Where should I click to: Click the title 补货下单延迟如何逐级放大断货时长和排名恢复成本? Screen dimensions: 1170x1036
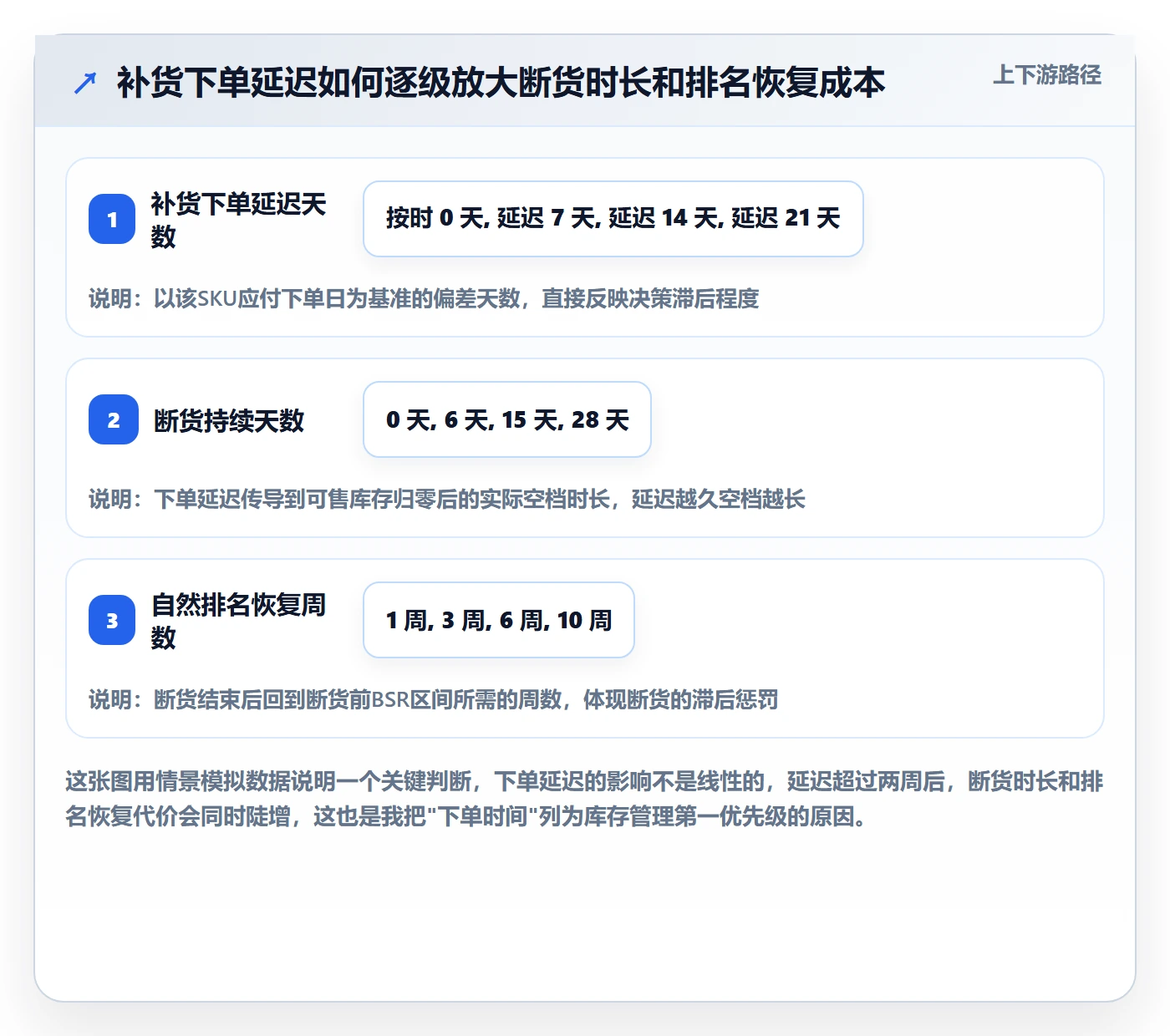pos(501,83)
